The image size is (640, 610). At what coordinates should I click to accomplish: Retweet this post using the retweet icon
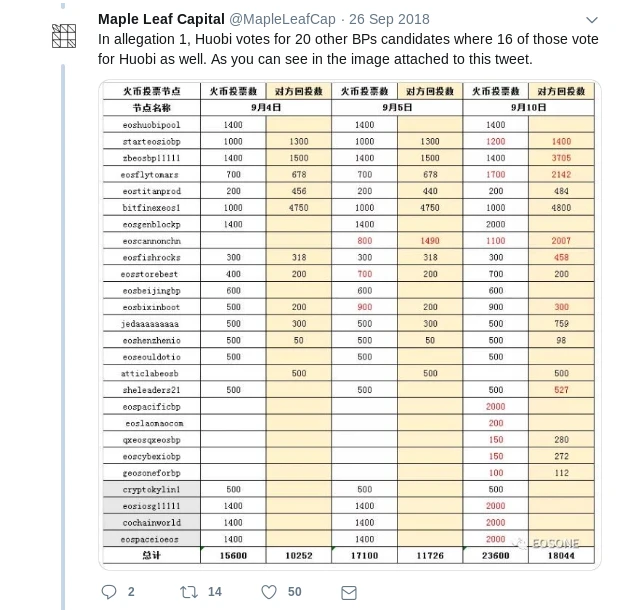188,592
